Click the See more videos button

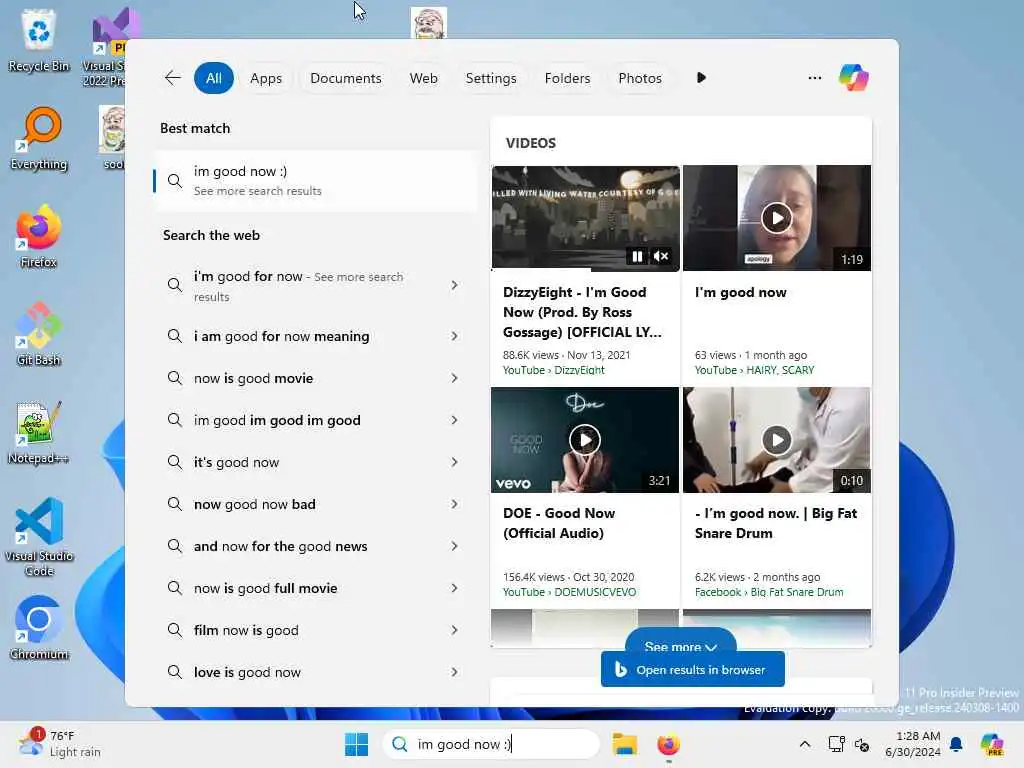680,641
